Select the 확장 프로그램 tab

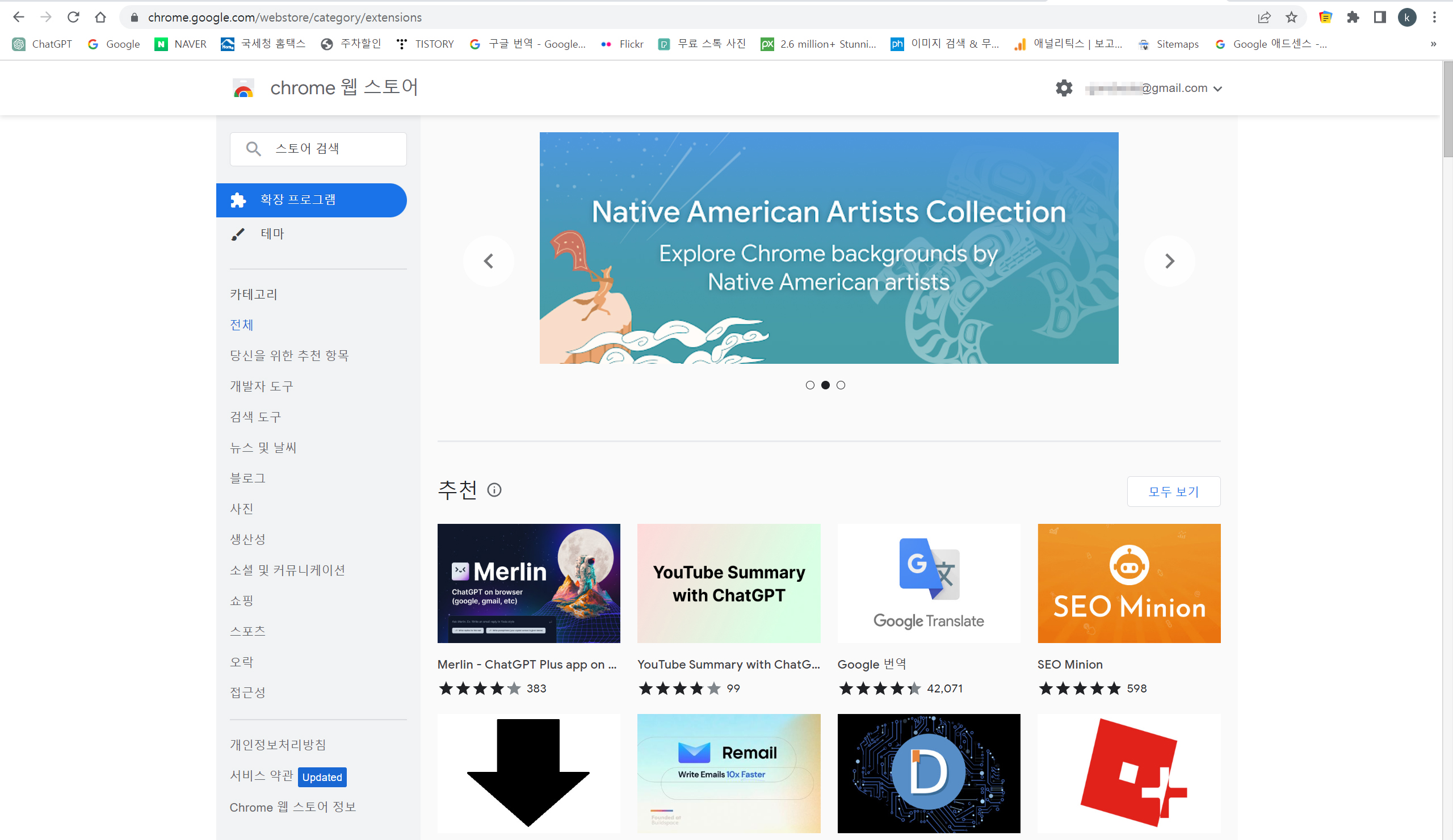point(312,200)
